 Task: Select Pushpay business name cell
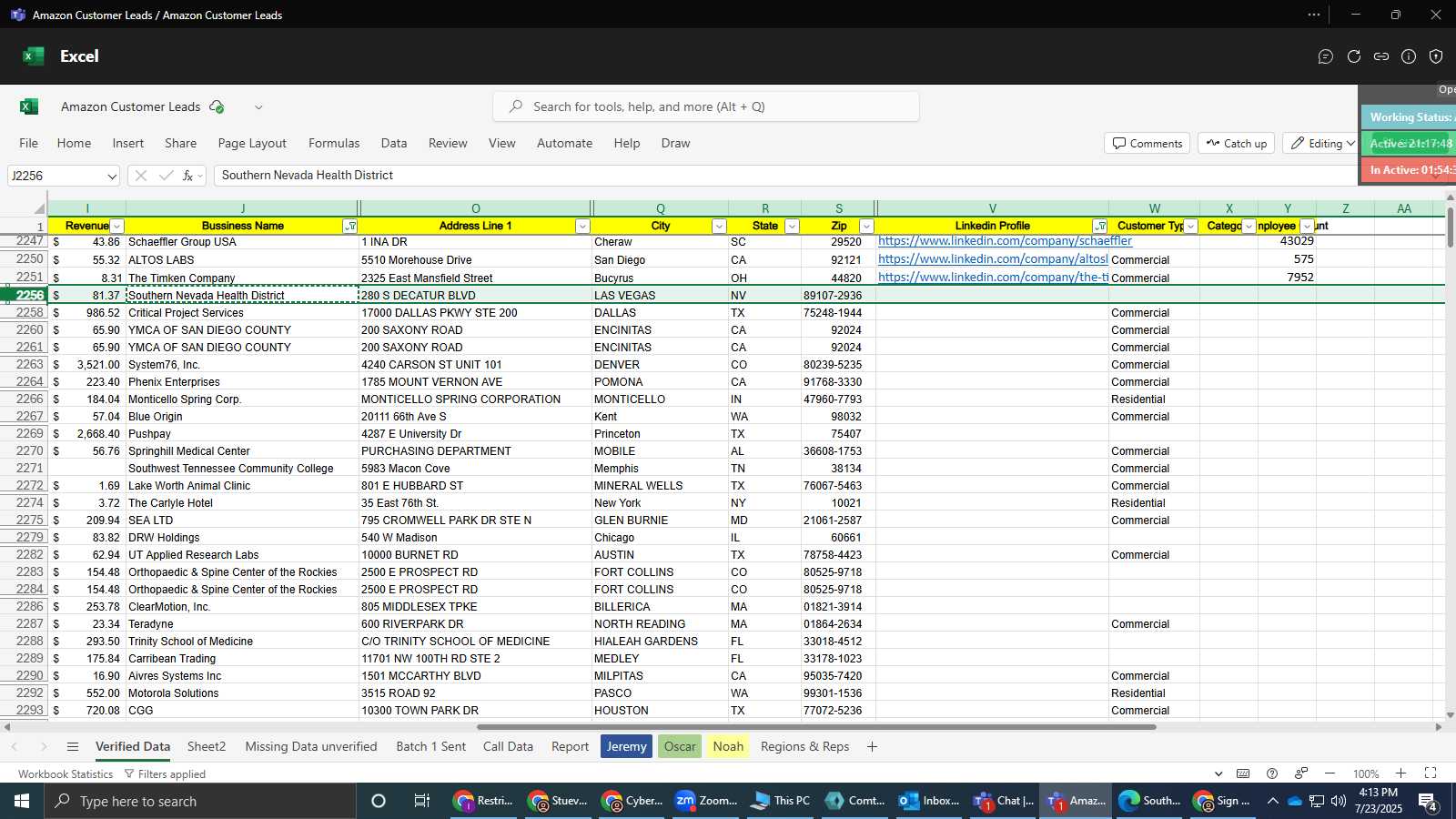coord(242,433)
